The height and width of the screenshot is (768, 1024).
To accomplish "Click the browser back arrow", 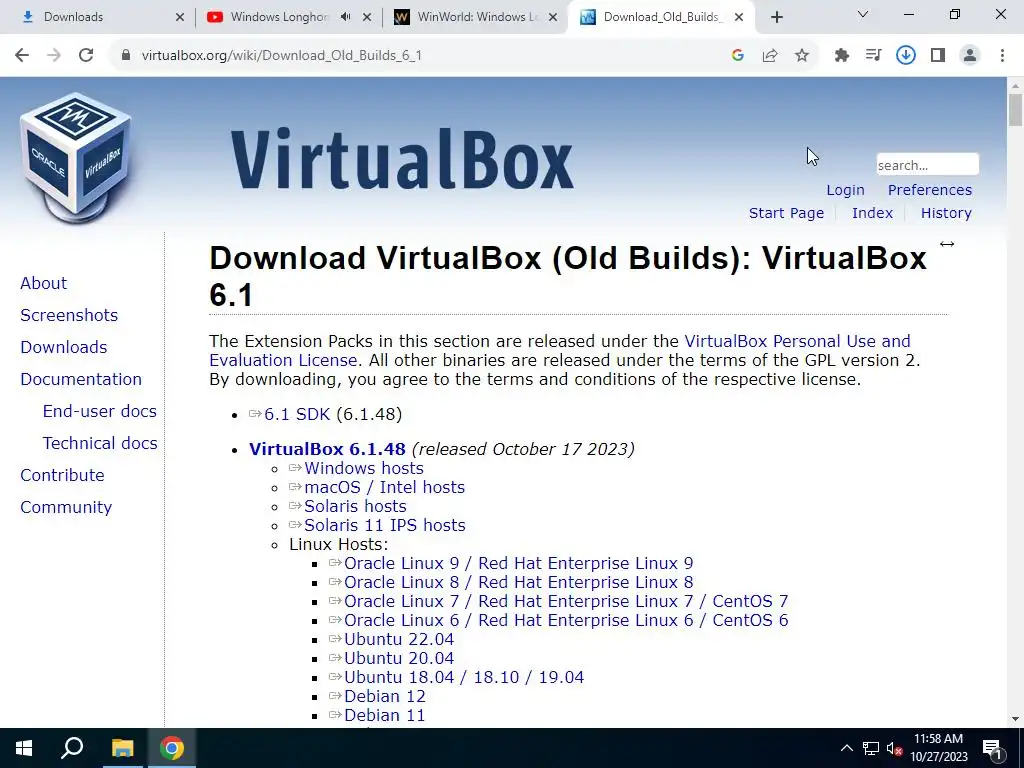I will (22, 56).
